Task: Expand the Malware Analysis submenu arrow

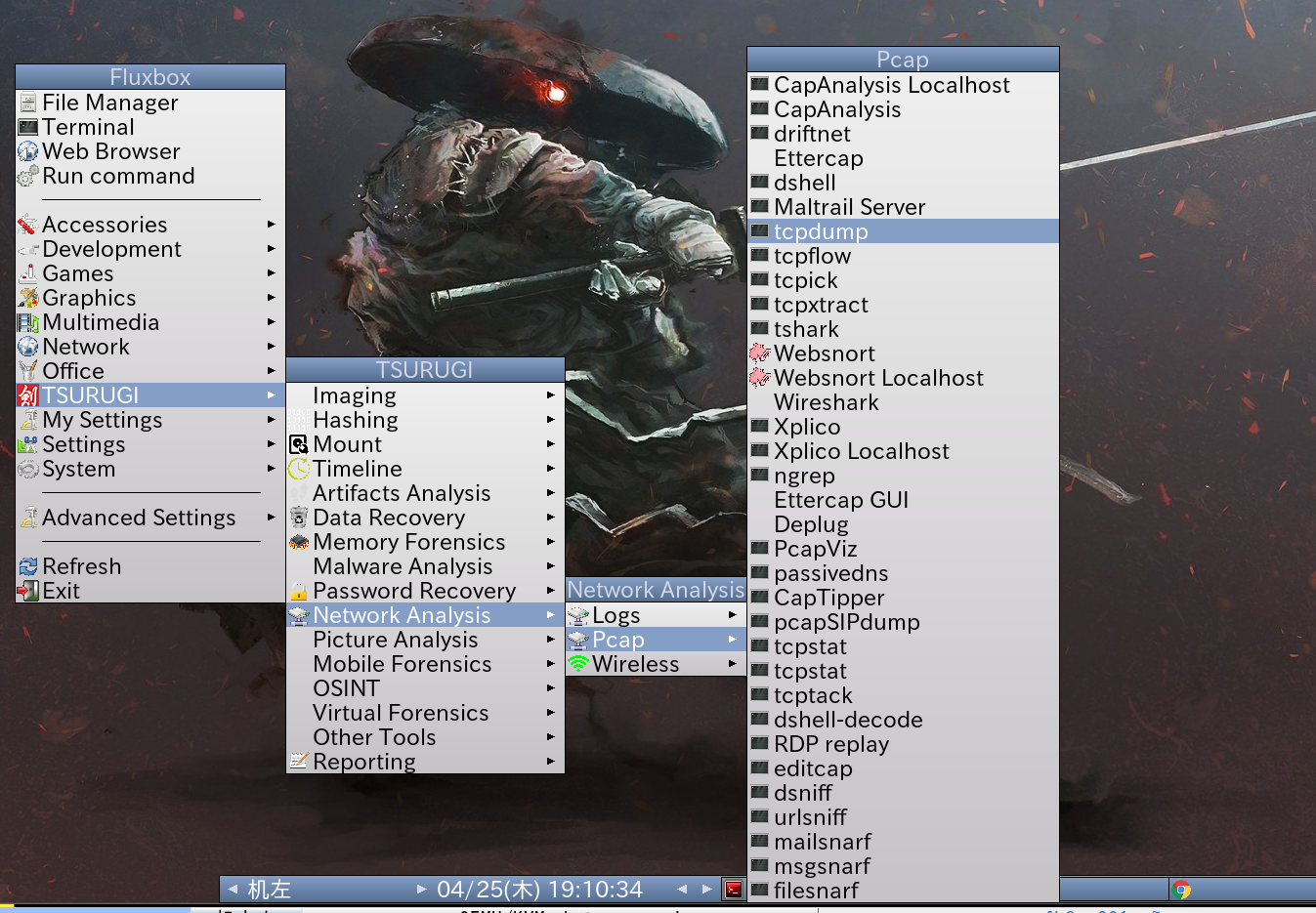Action: (x=551, y=566)
